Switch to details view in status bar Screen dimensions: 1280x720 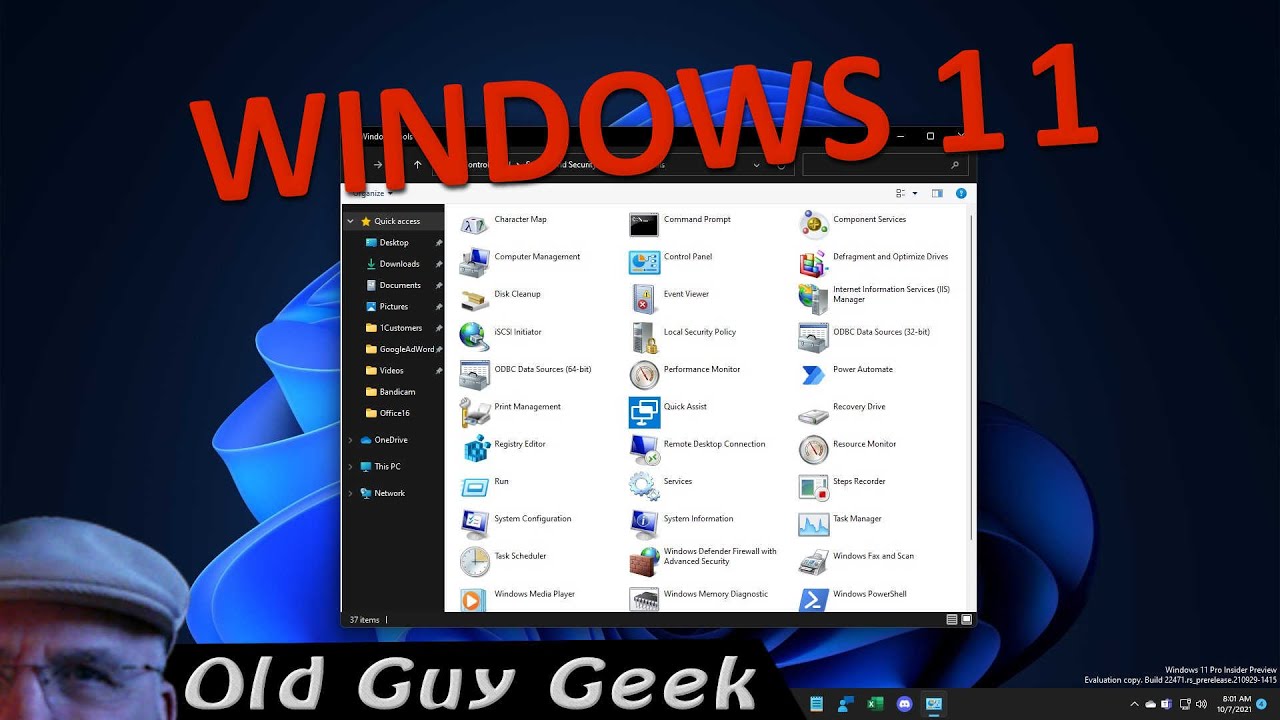pos(952,620)
